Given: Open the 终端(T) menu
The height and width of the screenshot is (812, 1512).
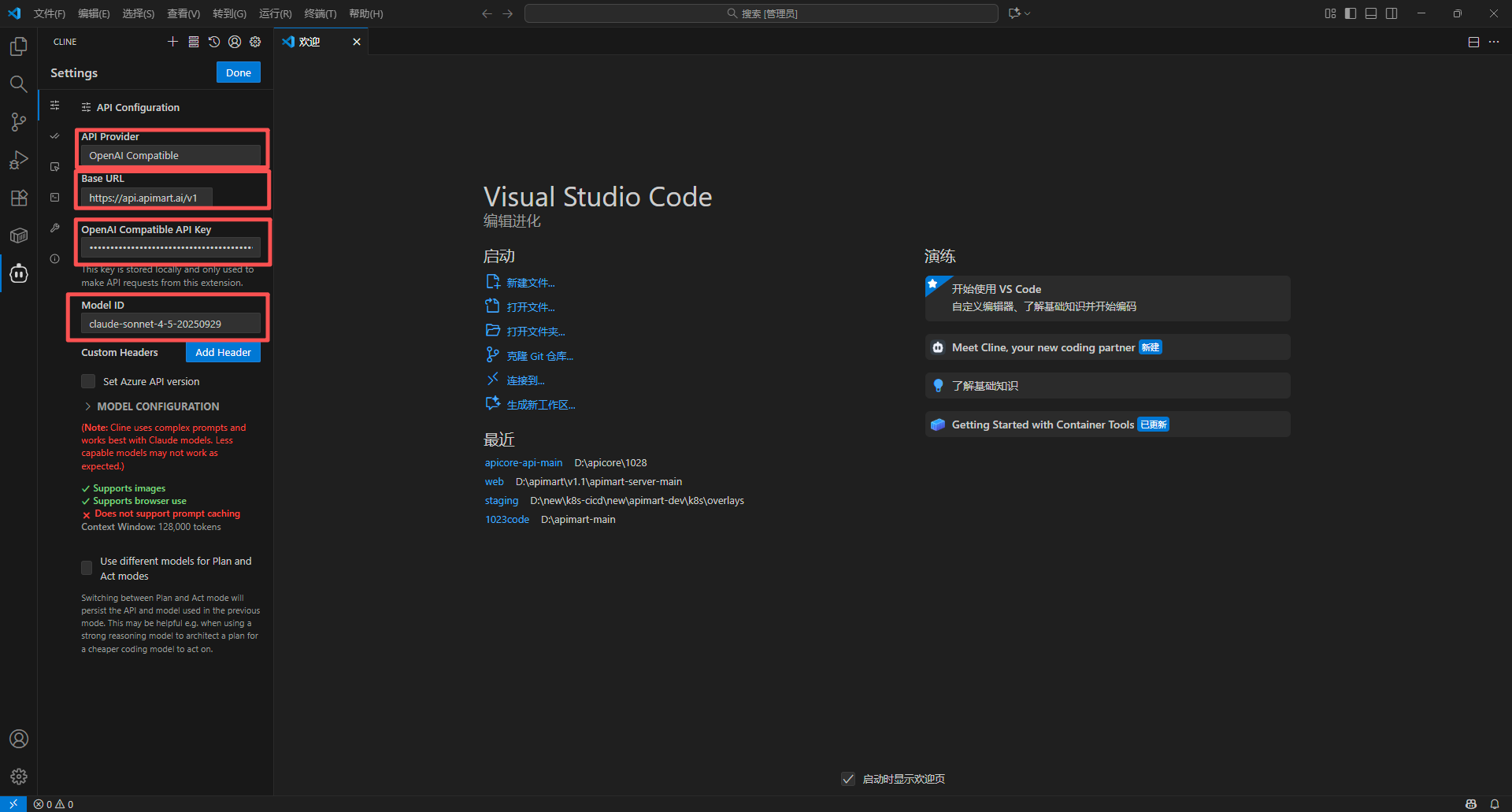Looking at the screenshot, I should click(320, 13).
